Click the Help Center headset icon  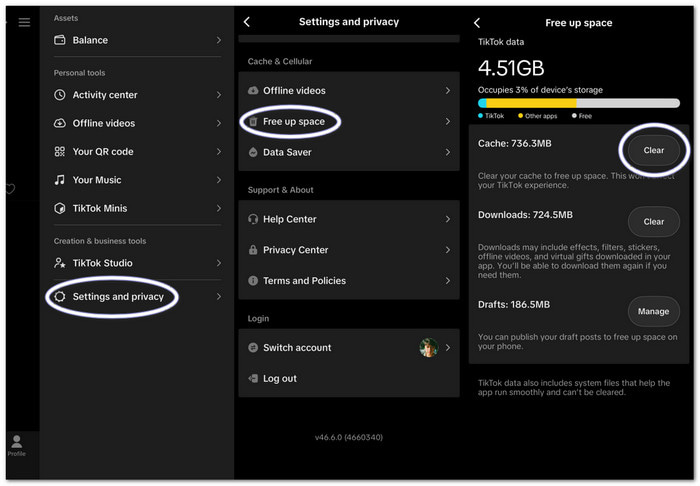click(x=253, y=219)
